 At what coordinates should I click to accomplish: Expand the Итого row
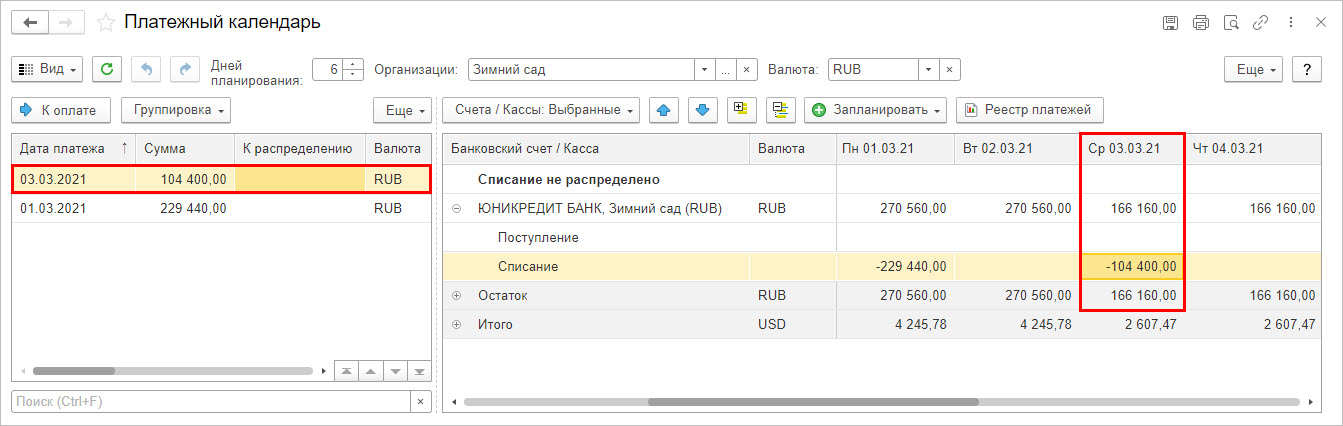pos(457,325)
